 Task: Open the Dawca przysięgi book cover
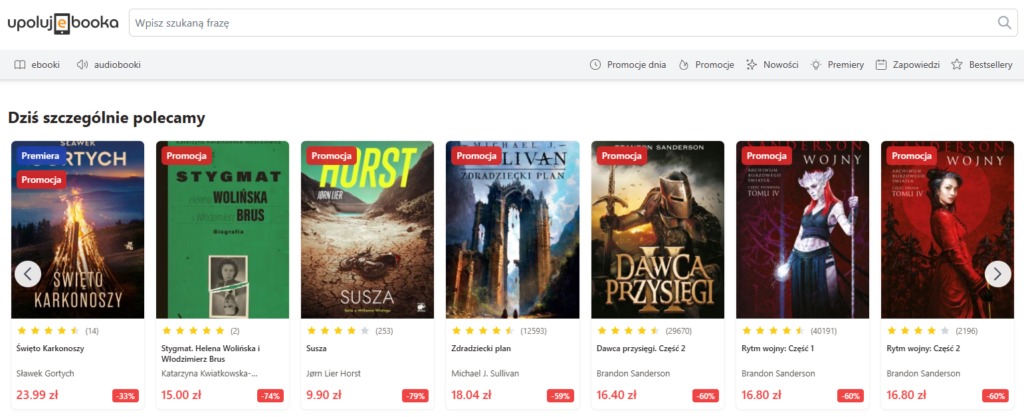658,230
